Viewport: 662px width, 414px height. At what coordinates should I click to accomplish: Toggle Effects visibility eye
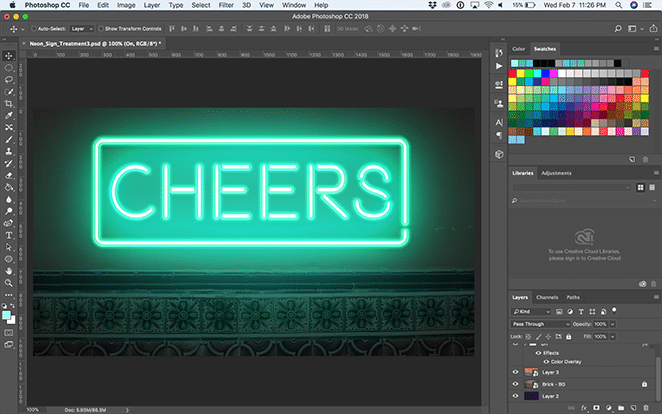click(x=538, y=353)
